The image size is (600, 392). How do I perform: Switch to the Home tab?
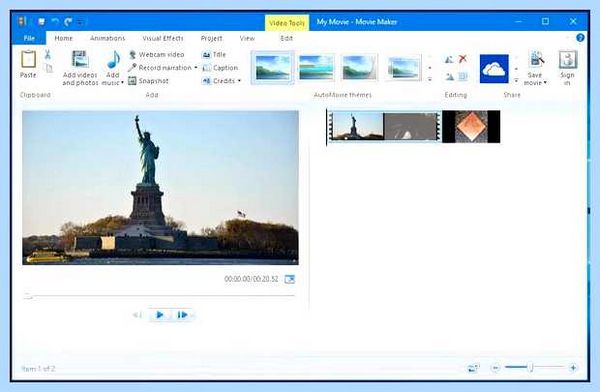64,38
